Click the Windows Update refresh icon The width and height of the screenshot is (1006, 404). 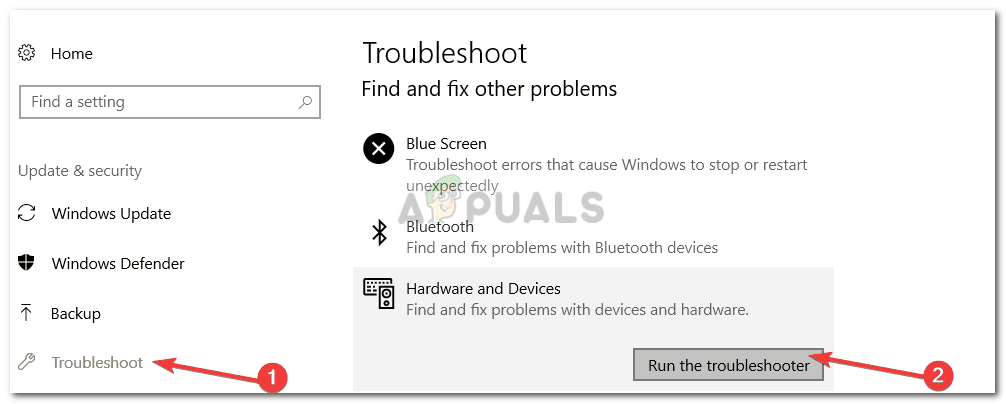(x=26, y=213)
